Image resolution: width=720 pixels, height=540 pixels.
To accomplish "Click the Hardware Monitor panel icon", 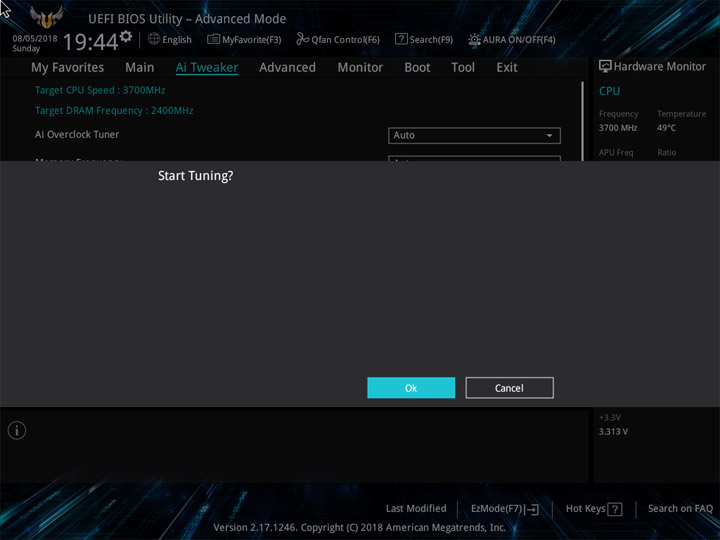I will click(605, 67).
